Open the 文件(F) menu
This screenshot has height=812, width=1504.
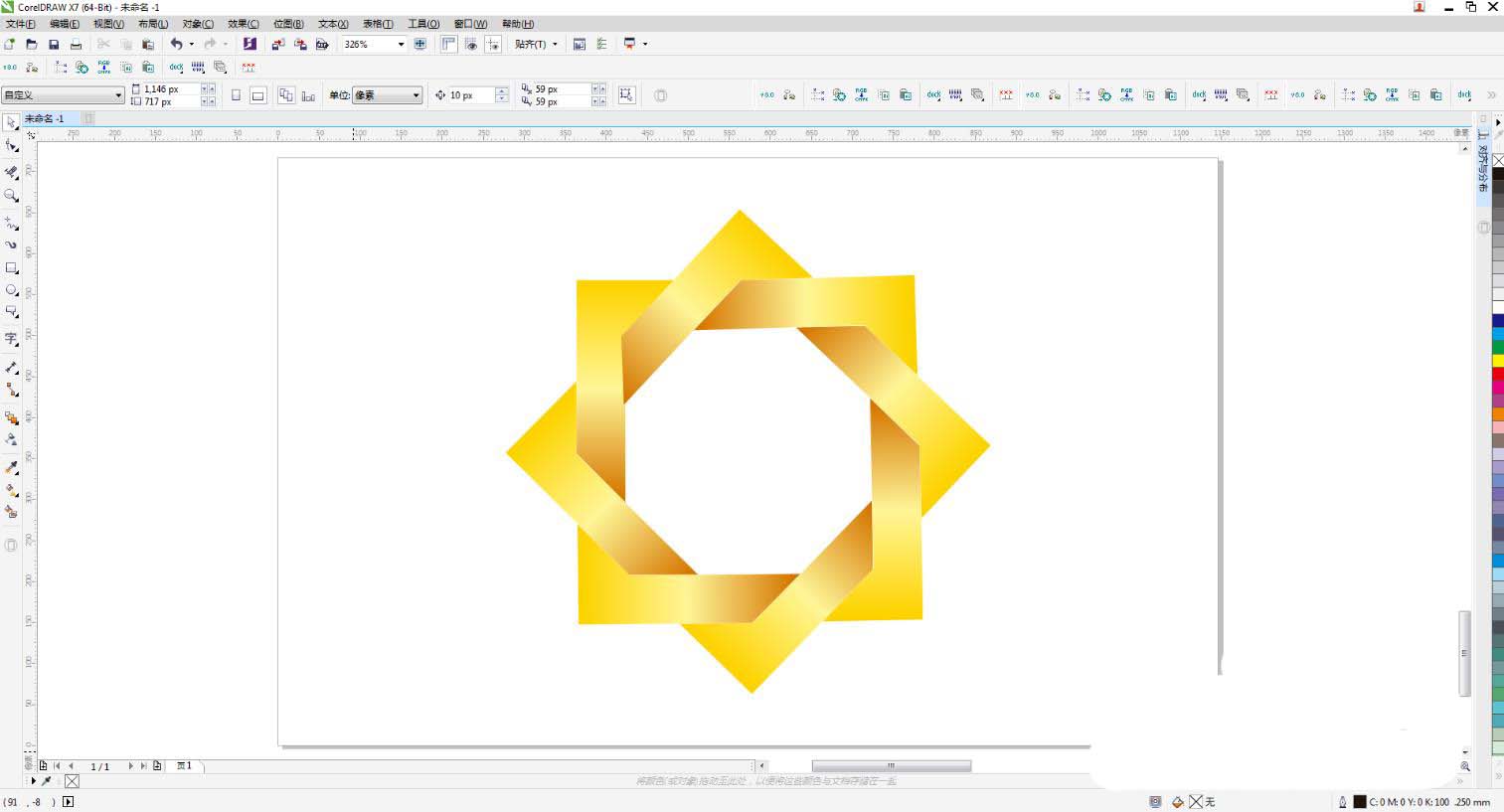pos(21,24)
